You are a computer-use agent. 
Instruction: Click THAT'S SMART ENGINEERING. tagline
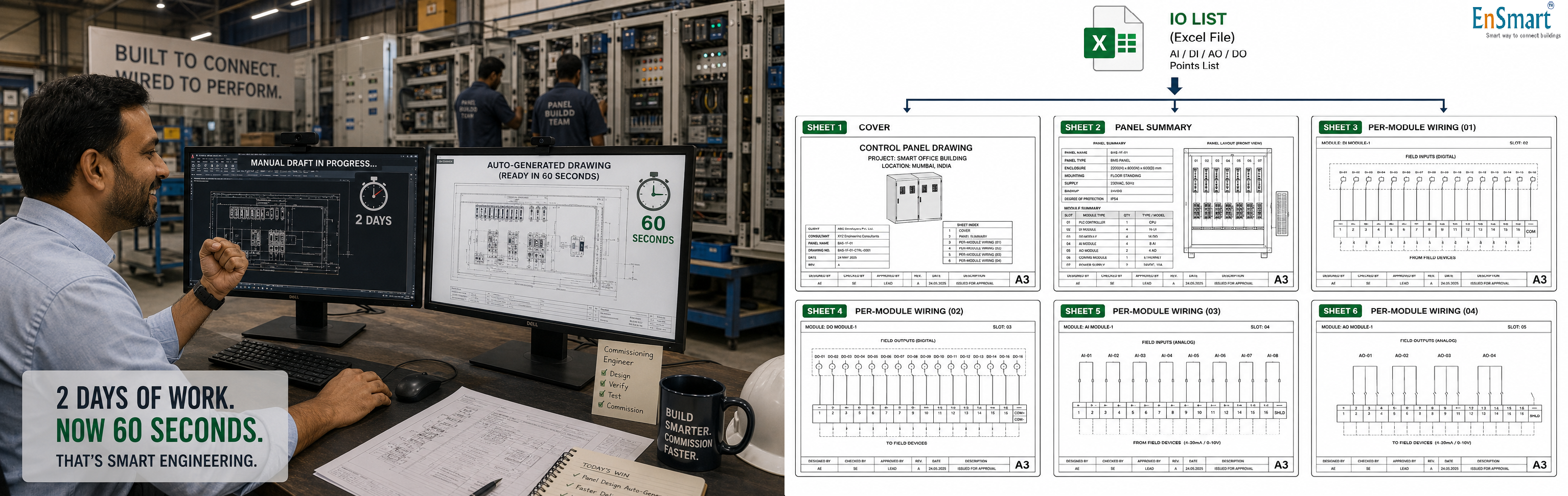pos(156,461)
